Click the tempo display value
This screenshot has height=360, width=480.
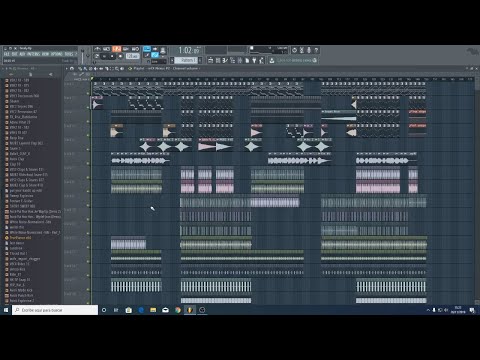click(x=132, y=56)
